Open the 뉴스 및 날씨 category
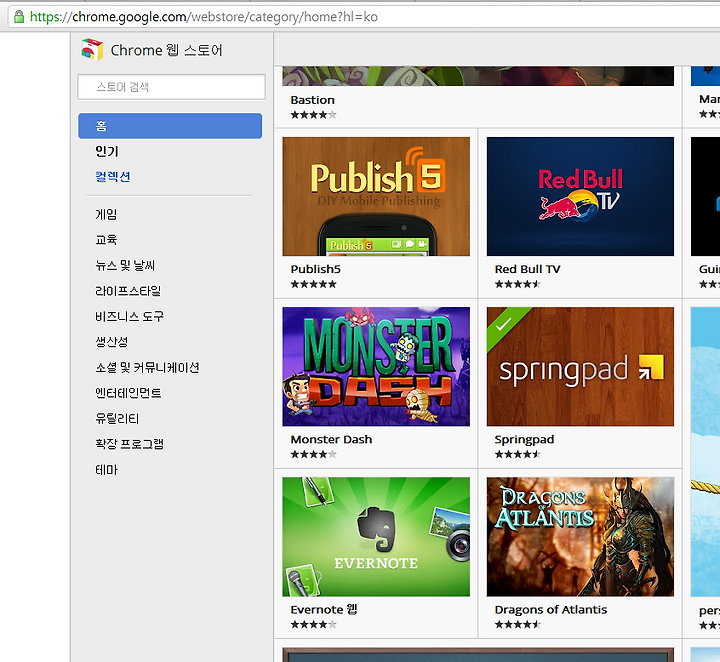The image size is (720, 662). tap(125, 265)
